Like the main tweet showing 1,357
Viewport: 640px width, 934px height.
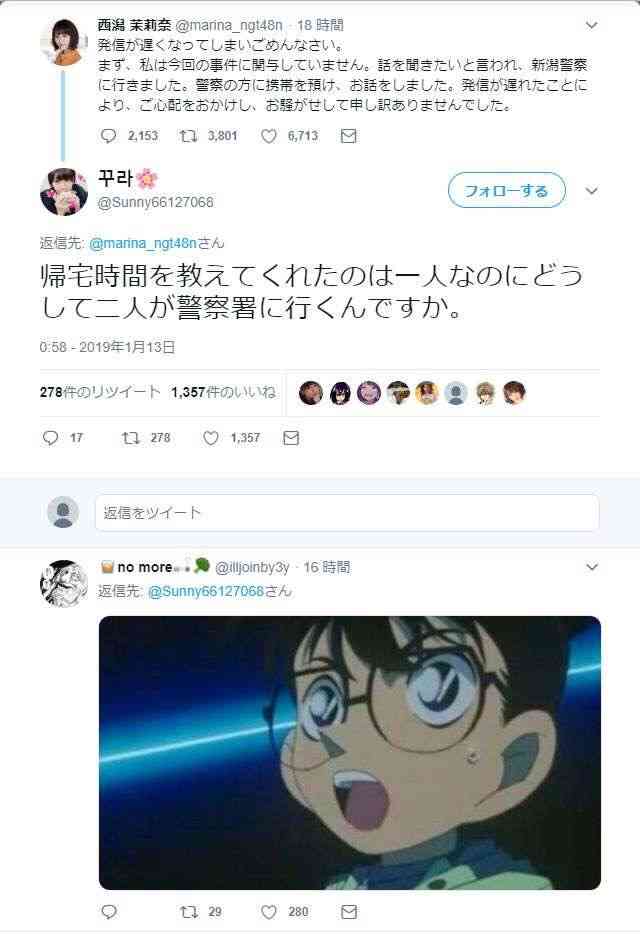tap(211, 438)
